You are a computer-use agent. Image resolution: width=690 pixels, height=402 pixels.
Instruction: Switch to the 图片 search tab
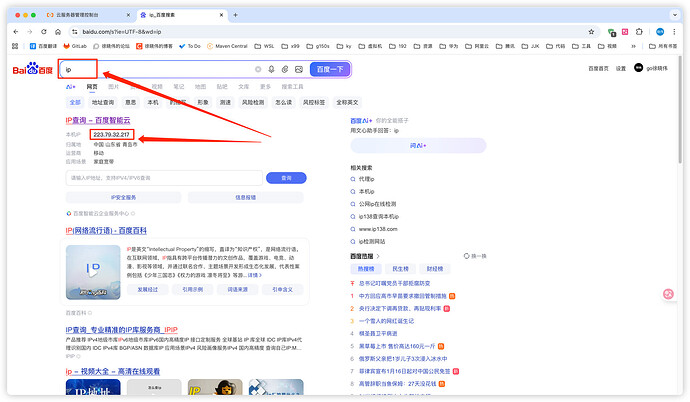click(112, 87)
